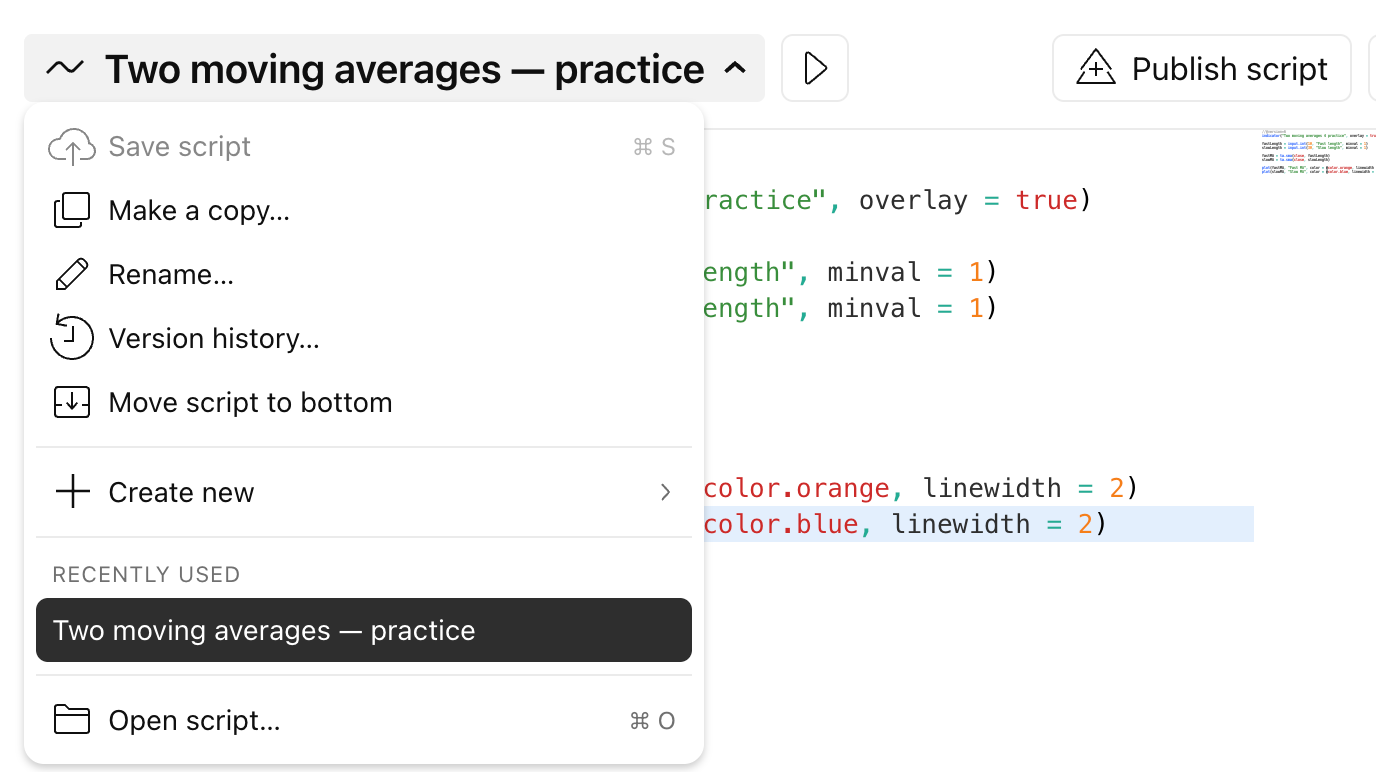Choose Make a copy… option
Viewport: 1376px width, 772px height.
(x=364, y=211)
